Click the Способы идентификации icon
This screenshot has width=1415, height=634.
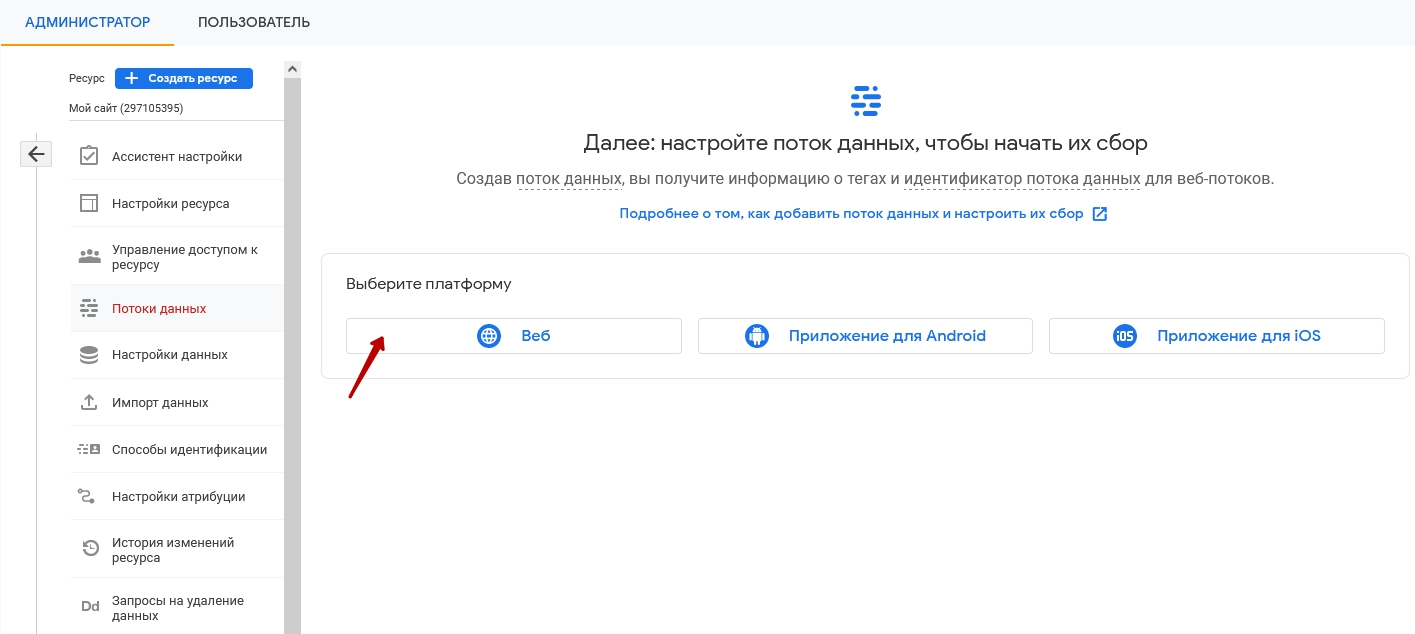pyautogui.click(x=89, y=449)
